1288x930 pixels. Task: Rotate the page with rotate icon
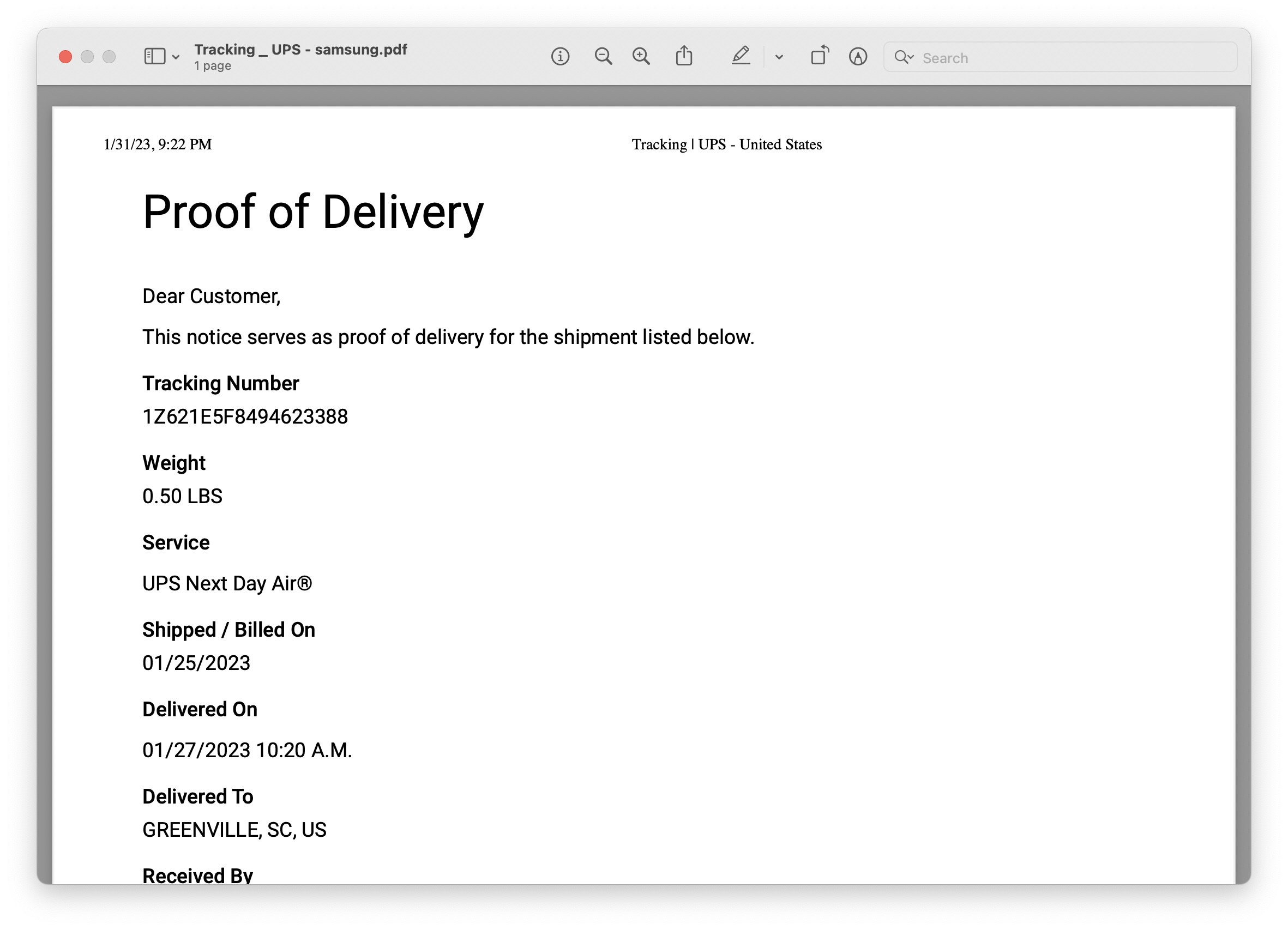coord(819,57)
